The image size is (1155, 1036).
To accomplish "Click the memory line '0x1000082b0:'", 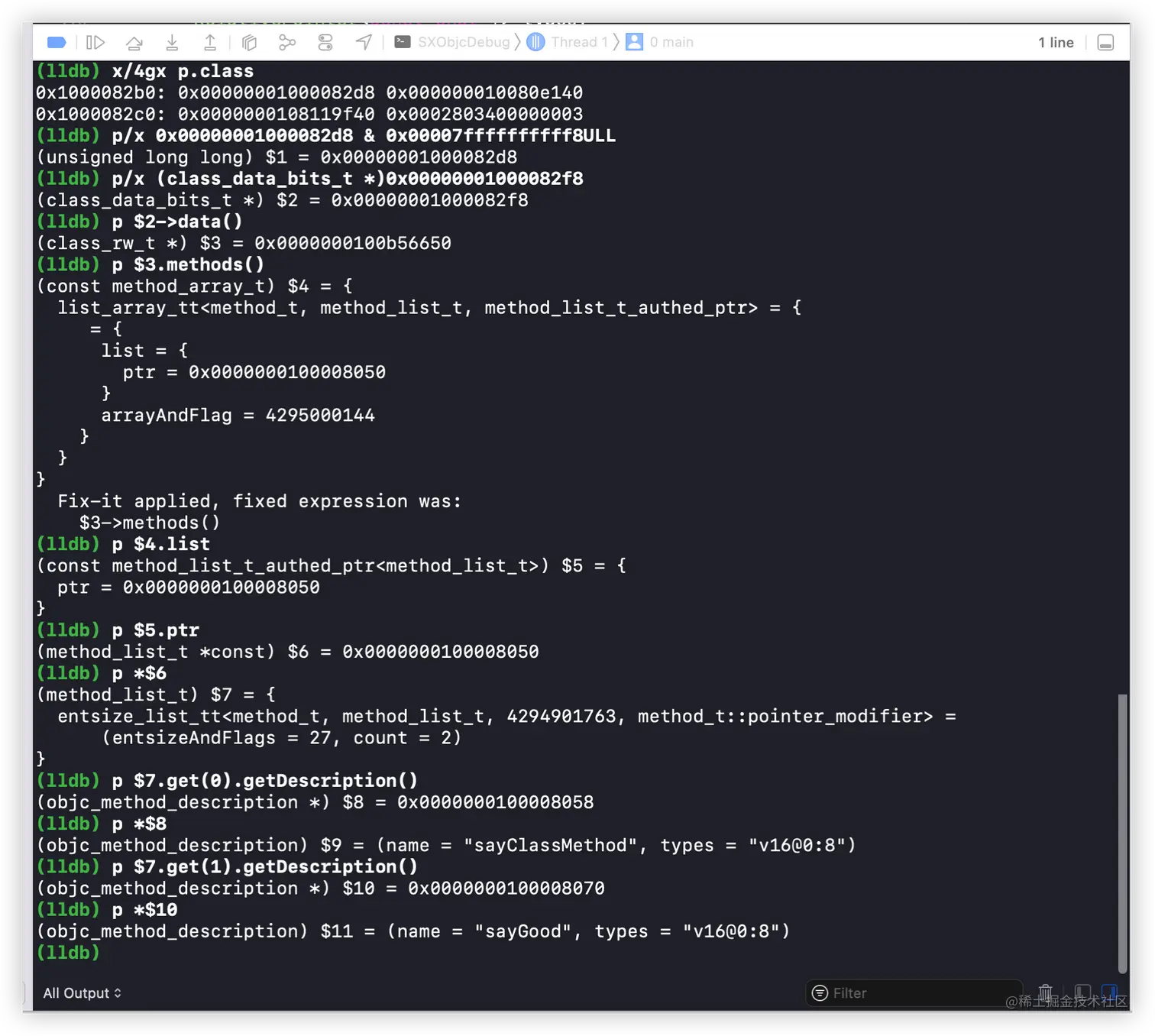I will pyautogui.click(x=309, y=92).
